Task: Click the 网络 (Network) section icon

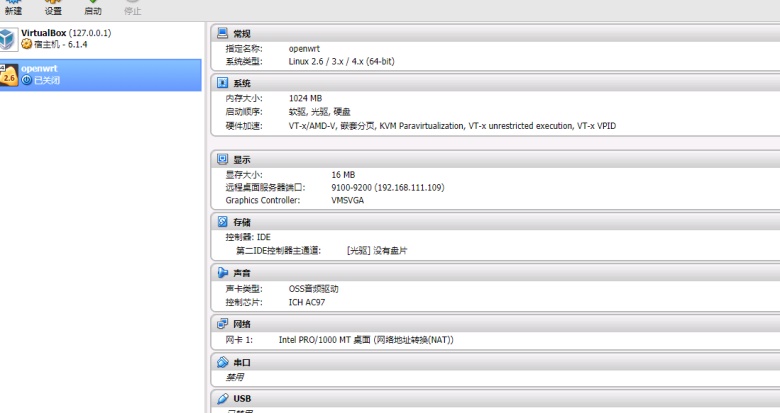Action: [222, 324]
